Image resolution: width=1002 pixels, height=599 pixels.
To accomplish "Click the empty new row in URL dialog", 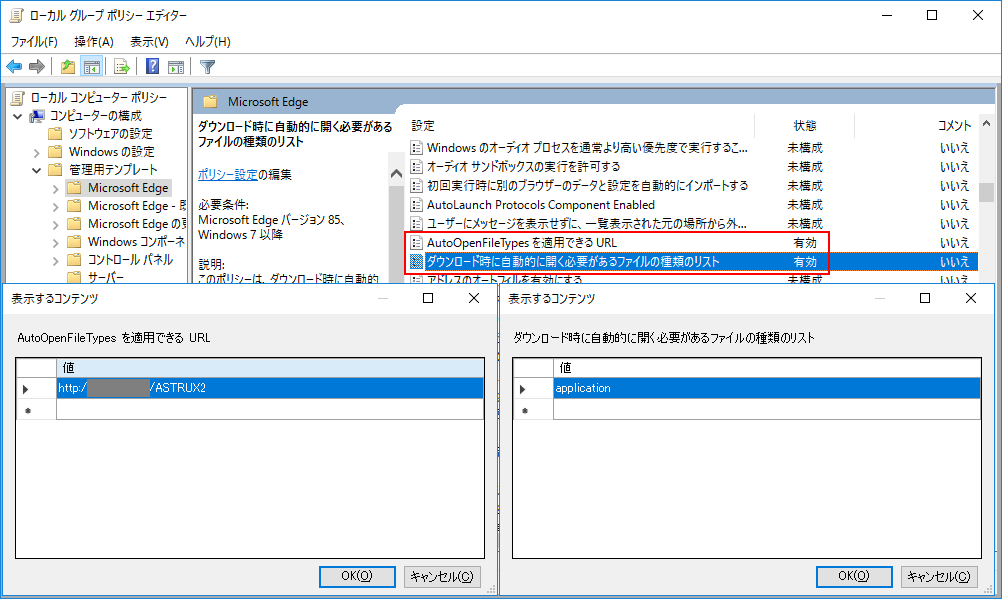I will [x=270, y=410].
